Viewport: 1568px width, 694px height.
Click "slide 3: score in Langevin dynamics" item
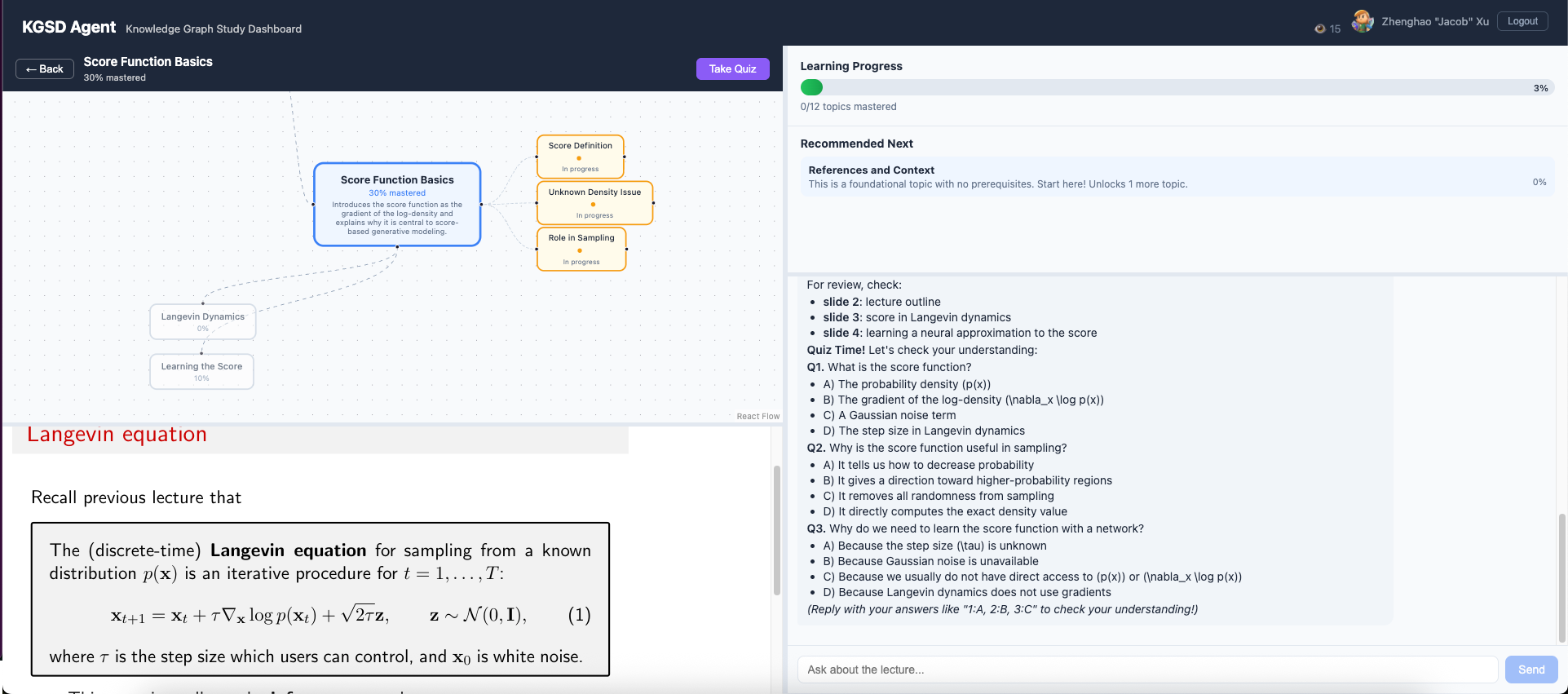click(x=917, y=317)
